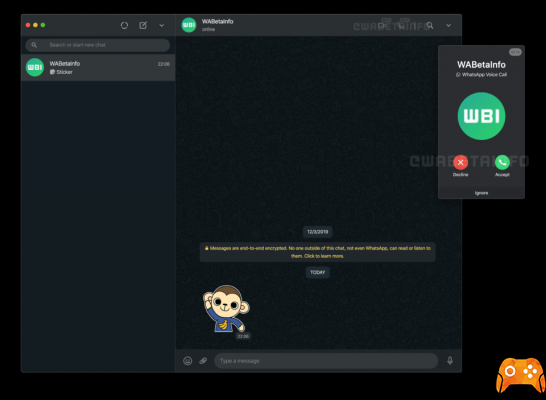The width and height of the screenshot is (546, 400).
Task: Attach a file with the paperclip icon
Action: pos(203,361)
